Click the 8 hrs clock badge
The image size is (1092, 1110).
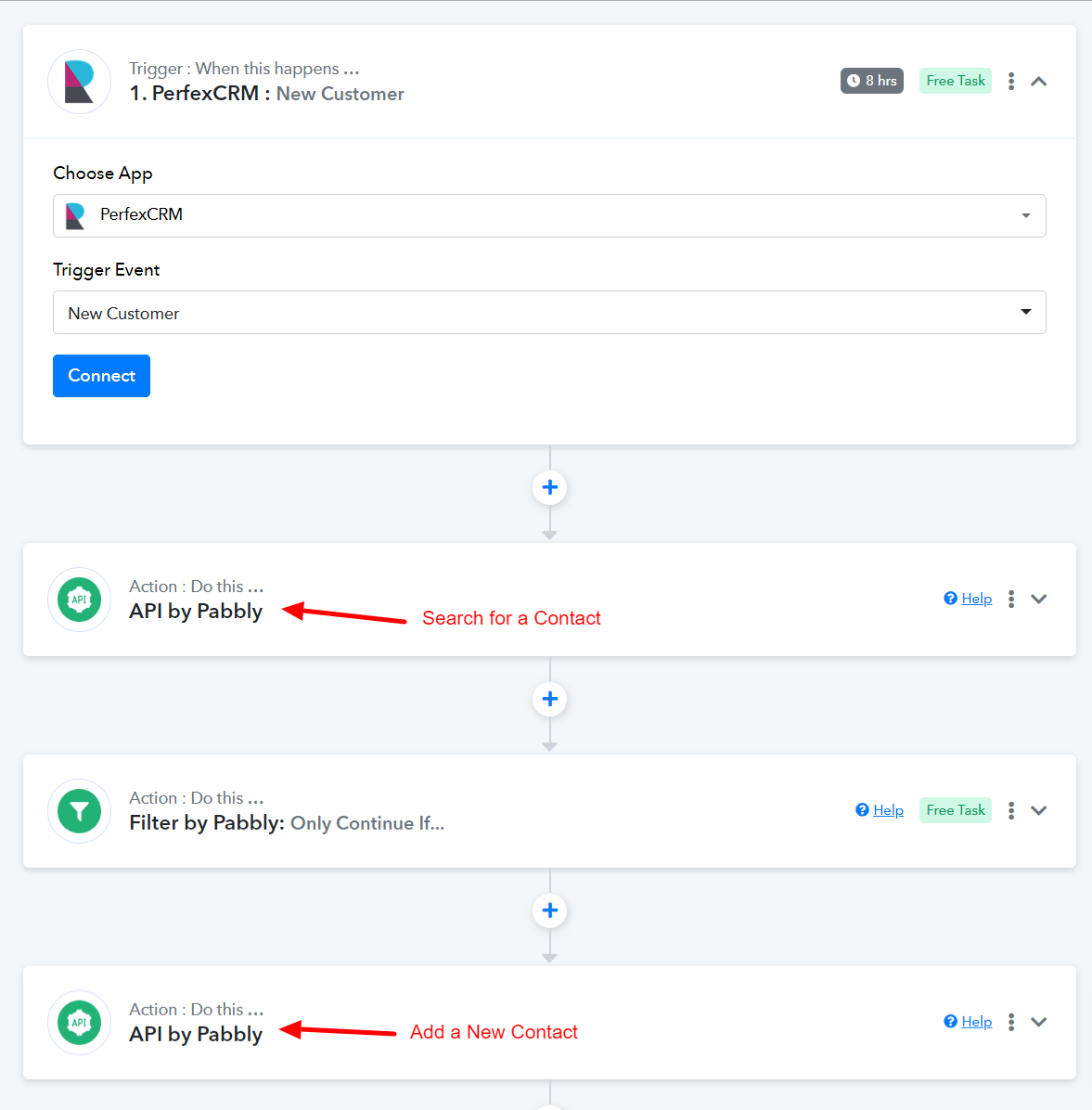click(871, 81)
